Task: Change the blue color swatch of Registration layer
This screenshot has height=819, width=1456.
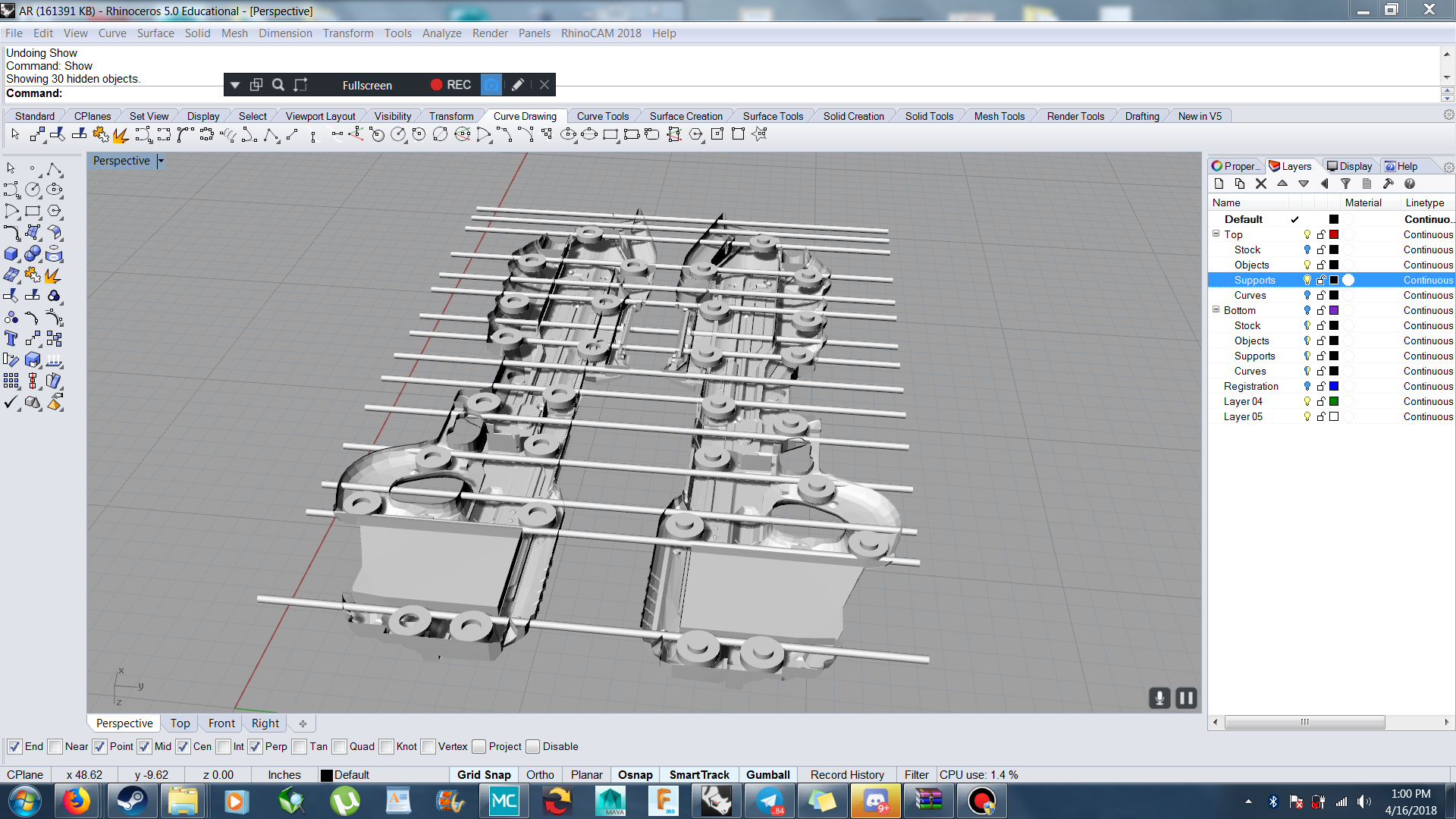Action: pyautogui.click(x=1334, y=386)
